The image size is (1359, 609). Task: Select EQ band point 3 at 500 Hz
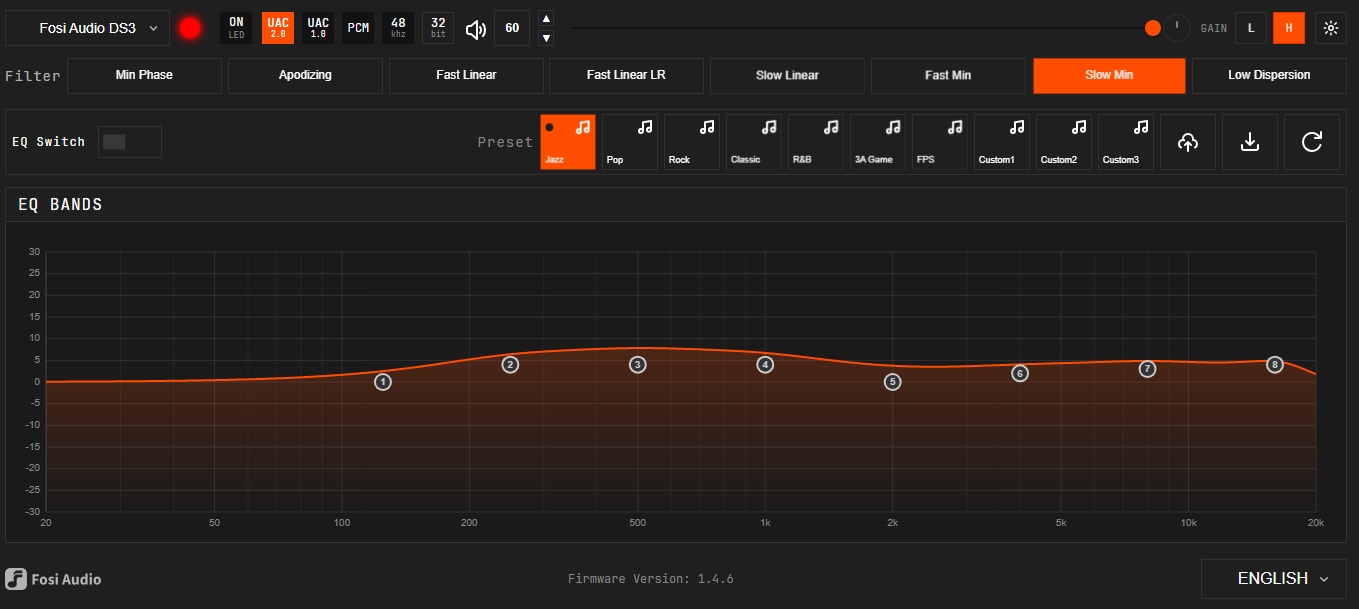638,365
